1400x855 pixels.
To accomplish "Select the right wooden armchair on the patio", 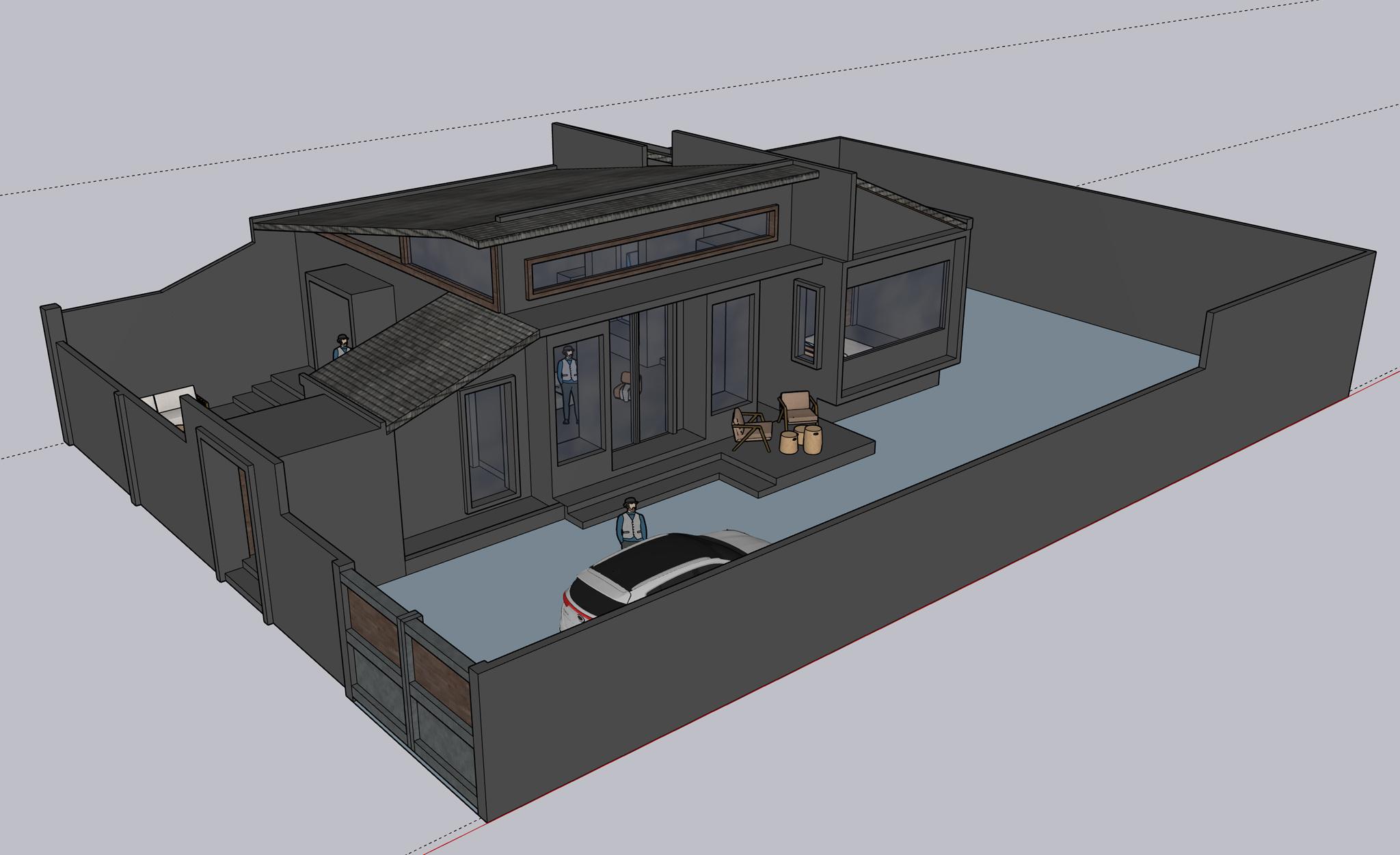I will pyautogui.click(x=797, y=407).
